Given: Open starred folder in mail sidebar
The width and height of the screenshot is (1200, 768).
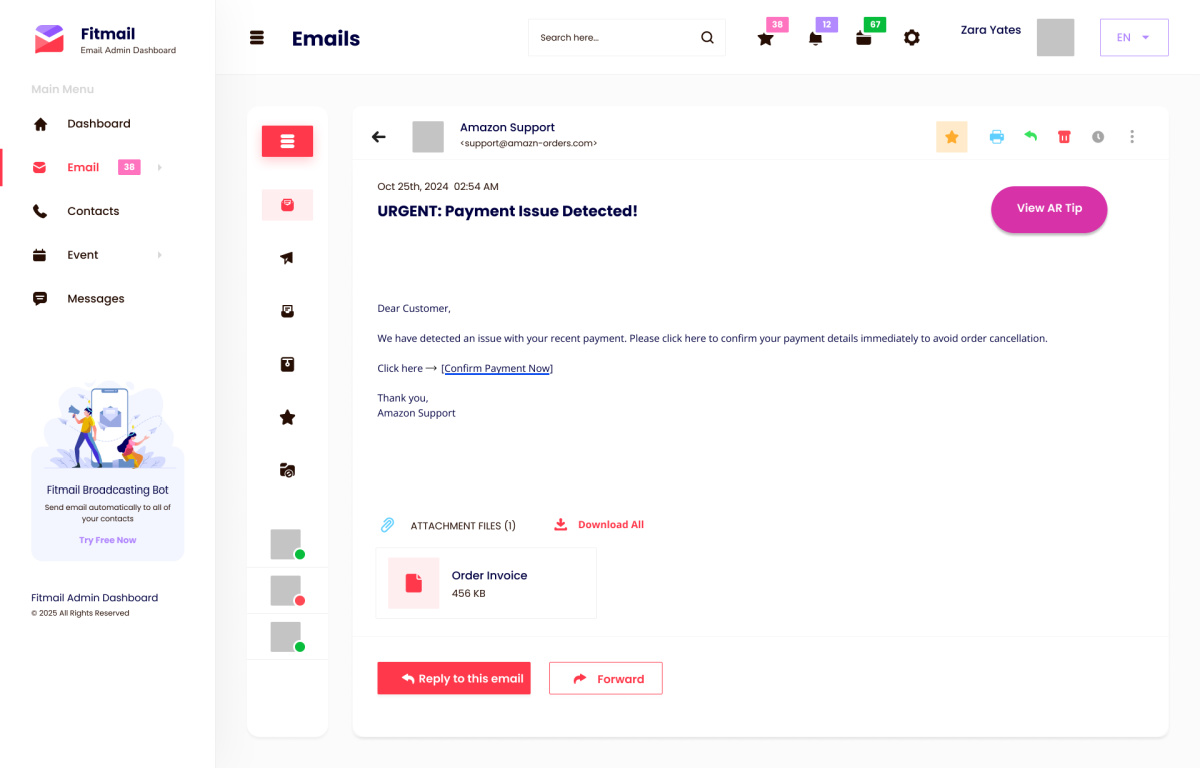Looking at the screenshot, I should (287, 417).
